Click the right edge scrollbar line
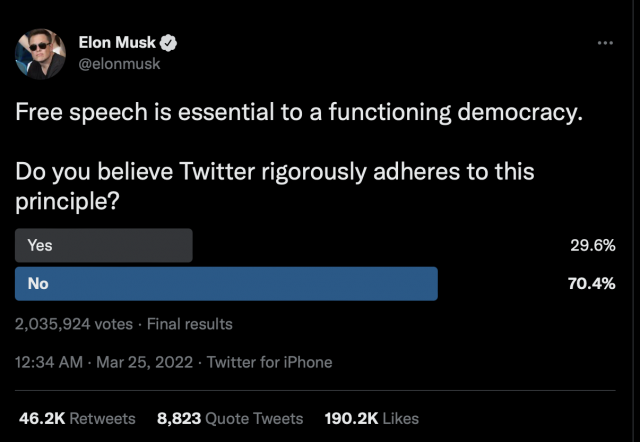This screenshot has height=442, width=640. click(x=634, y=221)
